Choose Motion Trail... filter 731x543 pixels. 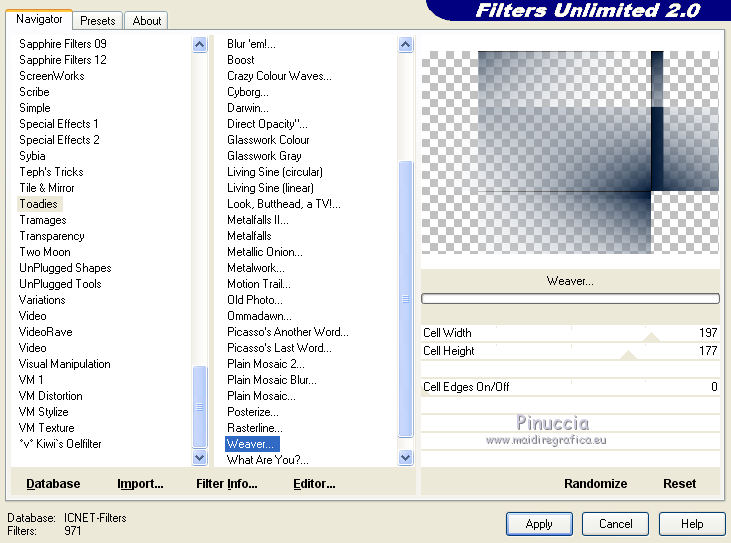[x=259, y=284]
